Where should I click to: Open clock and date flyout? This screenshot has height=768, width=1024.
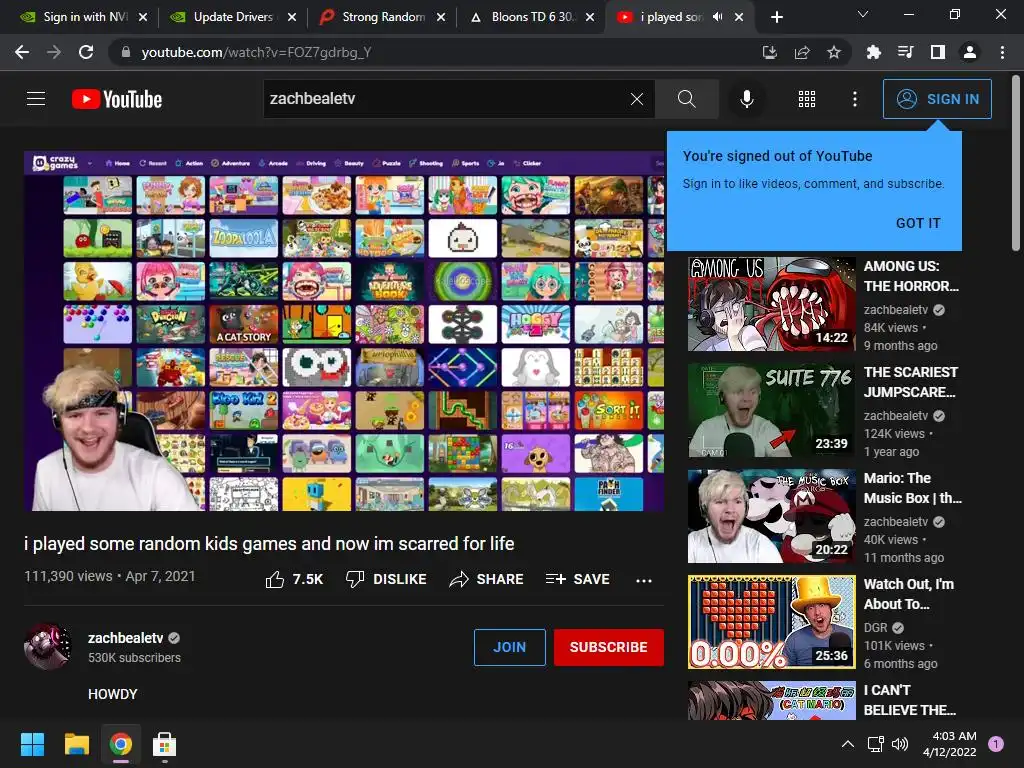click(x=950, y=744)
